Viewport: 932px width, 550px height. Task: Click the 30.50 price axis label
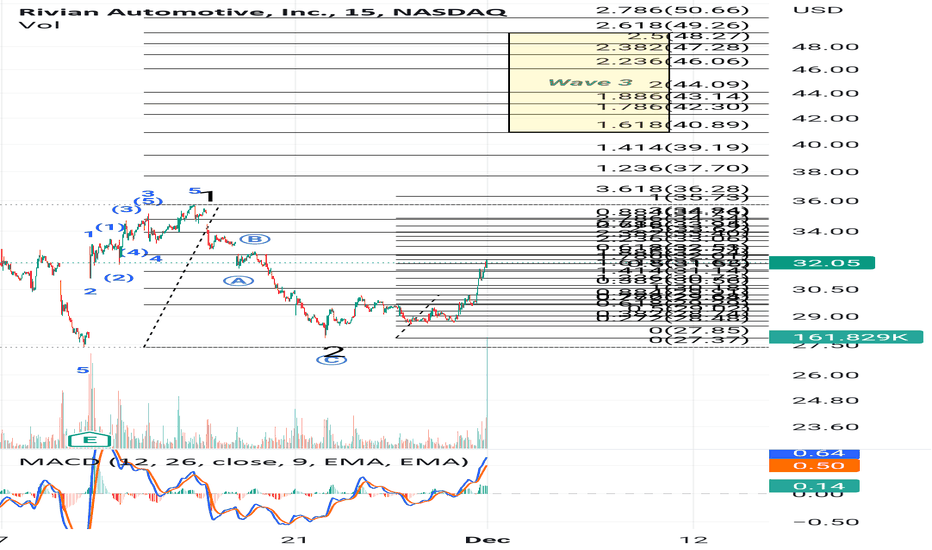click(x=826, y=290)
